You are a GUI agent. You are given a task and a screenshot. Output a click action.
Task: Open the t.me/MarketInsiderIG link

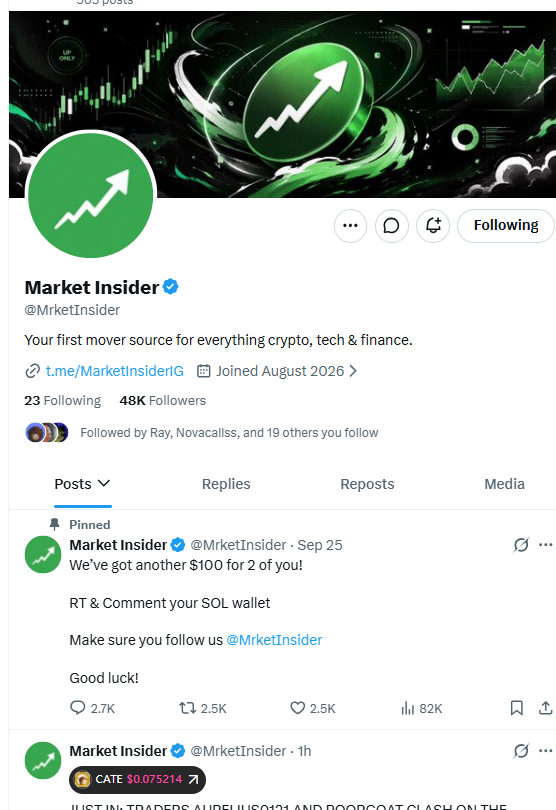coord(114,371)
